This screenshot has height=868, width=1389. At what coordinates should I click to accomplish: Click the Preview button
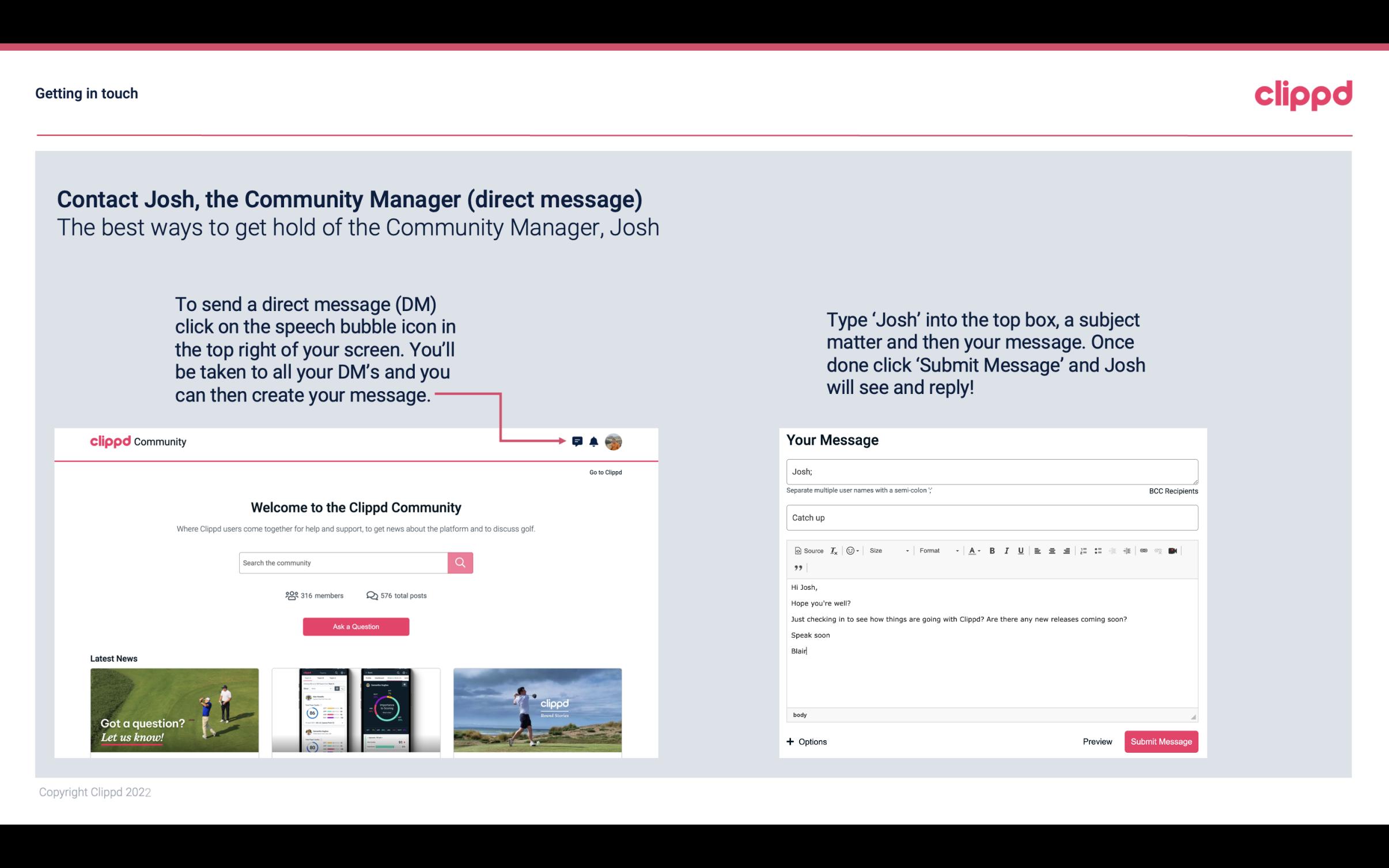pyautogui.click(x=1097, y=741)
